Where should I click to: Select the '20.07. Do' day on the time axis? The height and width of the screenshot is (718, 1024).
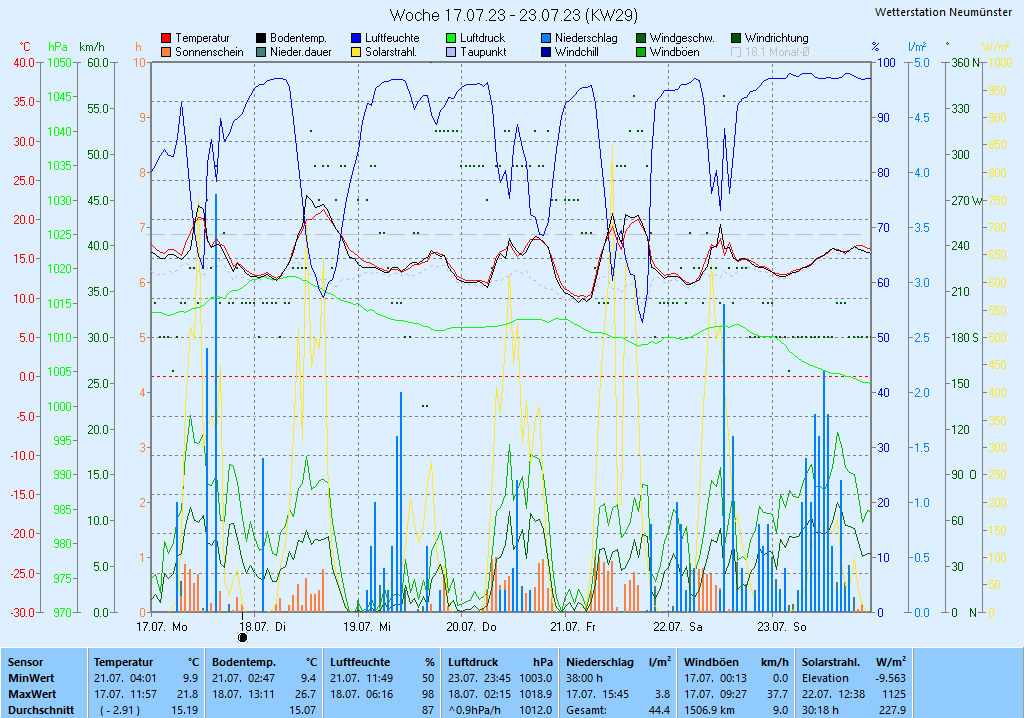[x=472, y=627]
